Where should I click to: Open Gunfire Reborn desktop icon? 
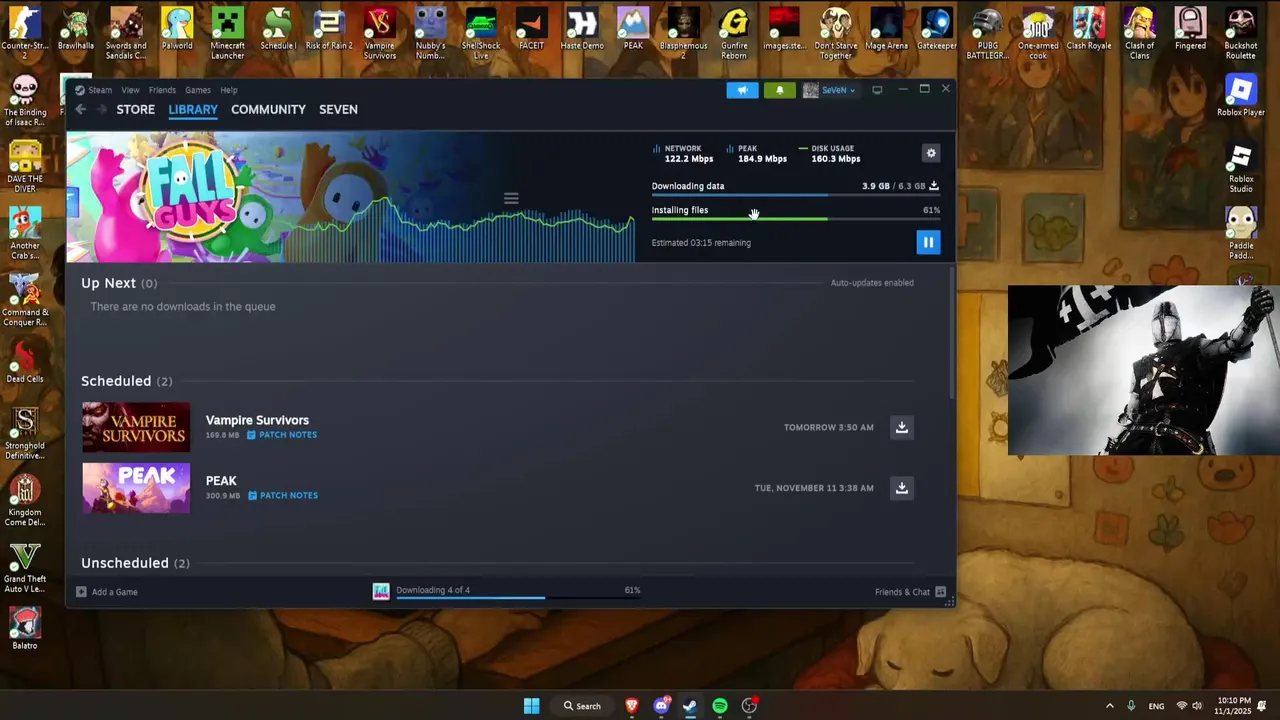pyautogui.click(x=734, y=32)
